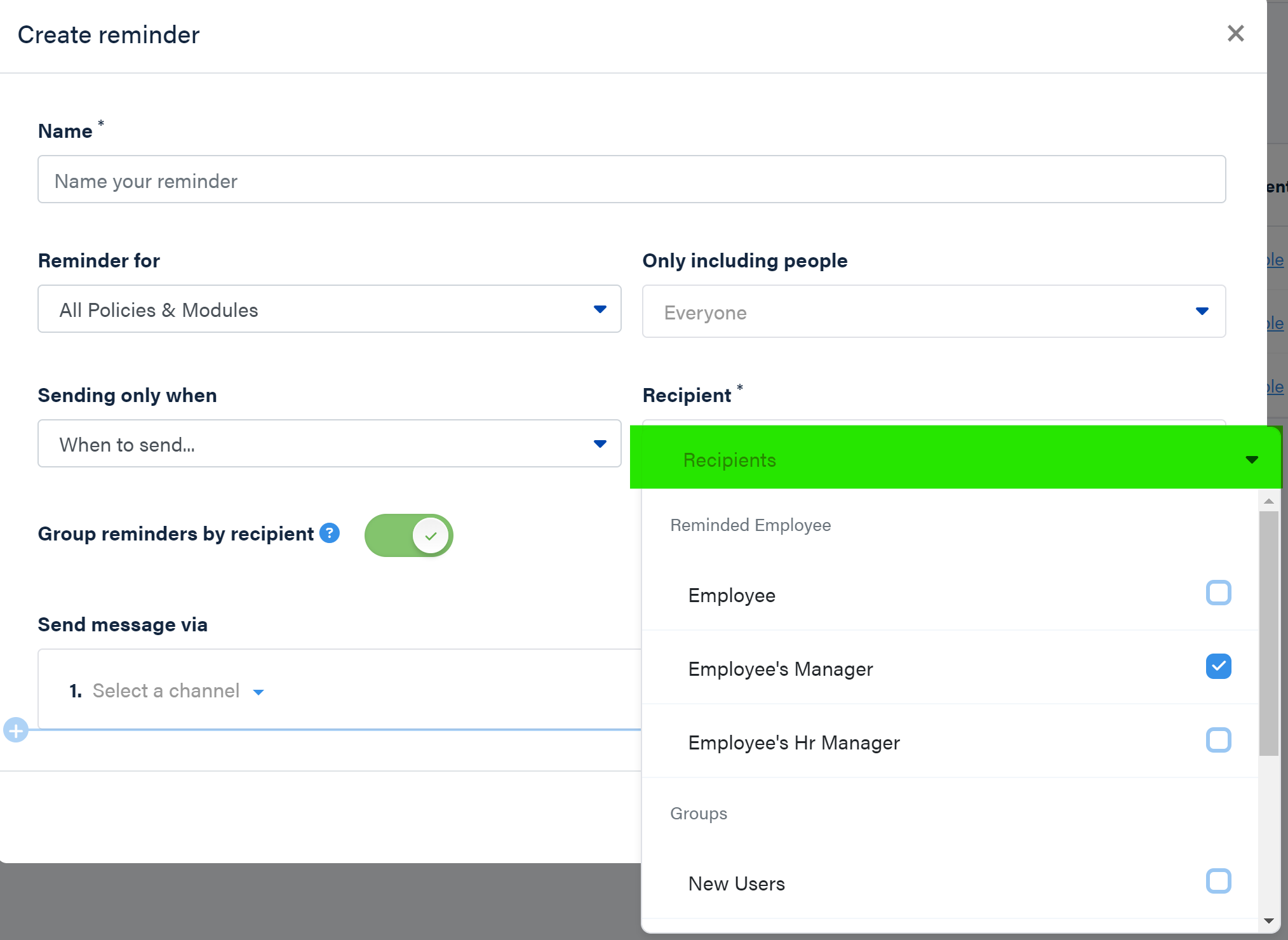Uncheck the Employee's Manager checkbox
The height and width of the screenshot is (940, 1288).
pyautogui.click(x=1218, y=667)
